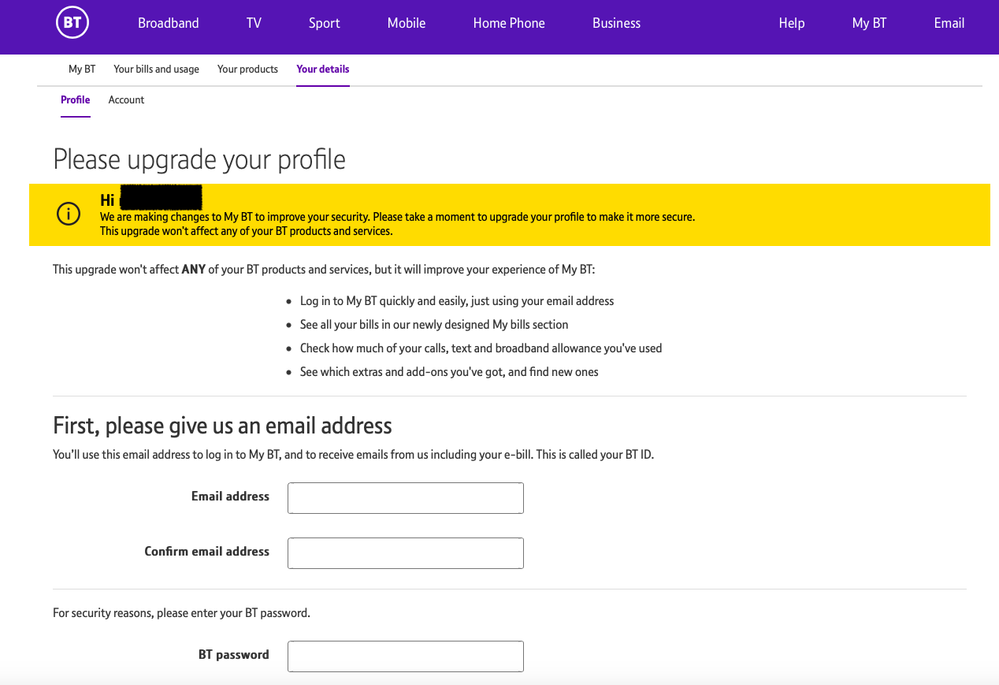The height and width of the screenshot is (685, 999).
Task: Go to the Sport section
Action: pos(324,23)
